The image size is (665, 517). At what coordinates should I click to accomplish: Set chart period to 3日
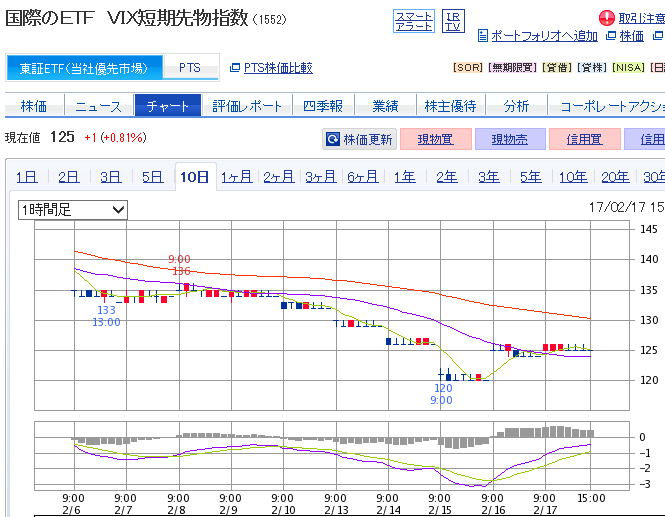coord(111,177)
